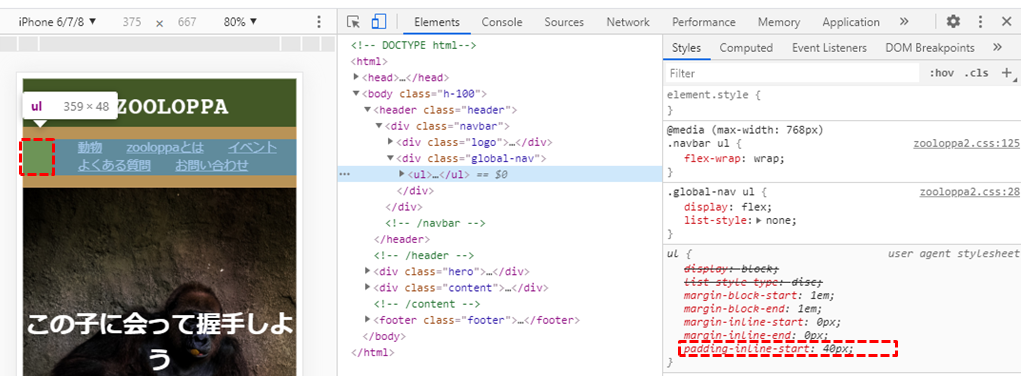This screenshot has height=378, width=1026.
Task: Collapse the div class="global-nav" node
Action: click(391, 158)
